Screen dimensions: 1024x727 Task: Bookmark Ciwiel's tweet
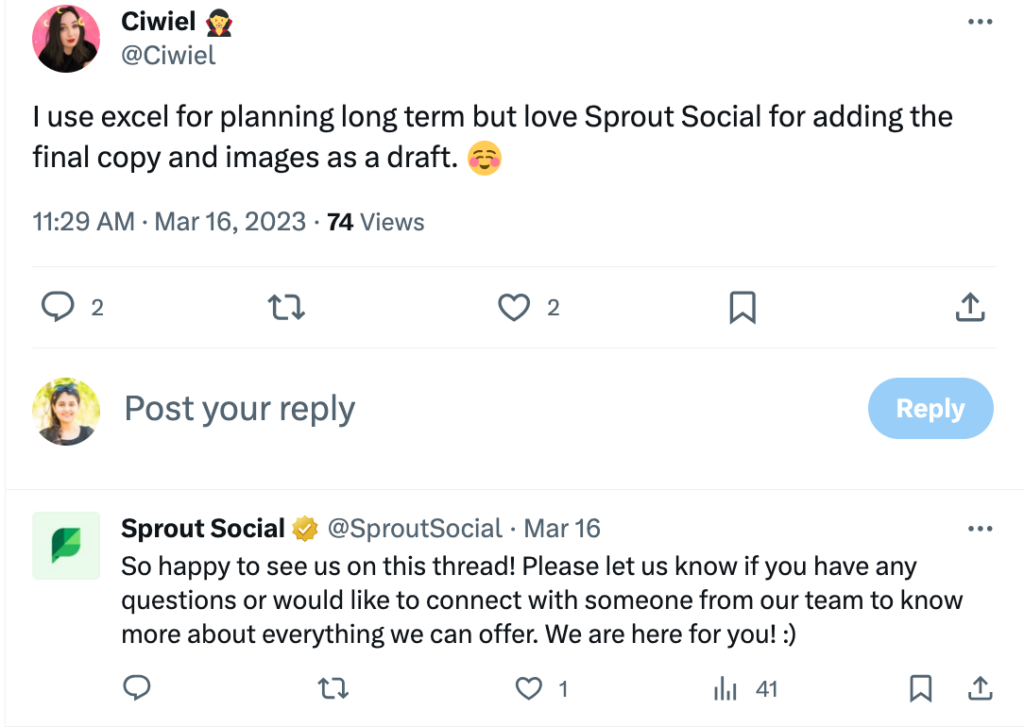(x=742, y=308)
